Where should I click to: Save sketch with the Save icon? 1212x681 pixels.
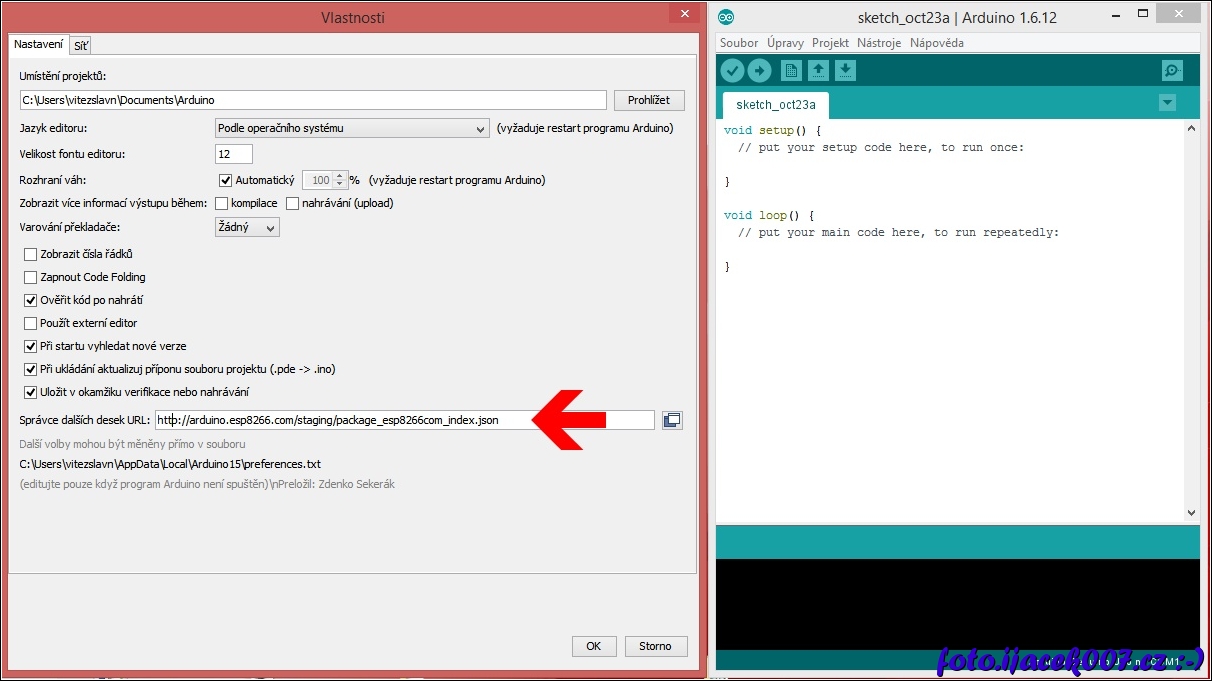pos(845,70)
